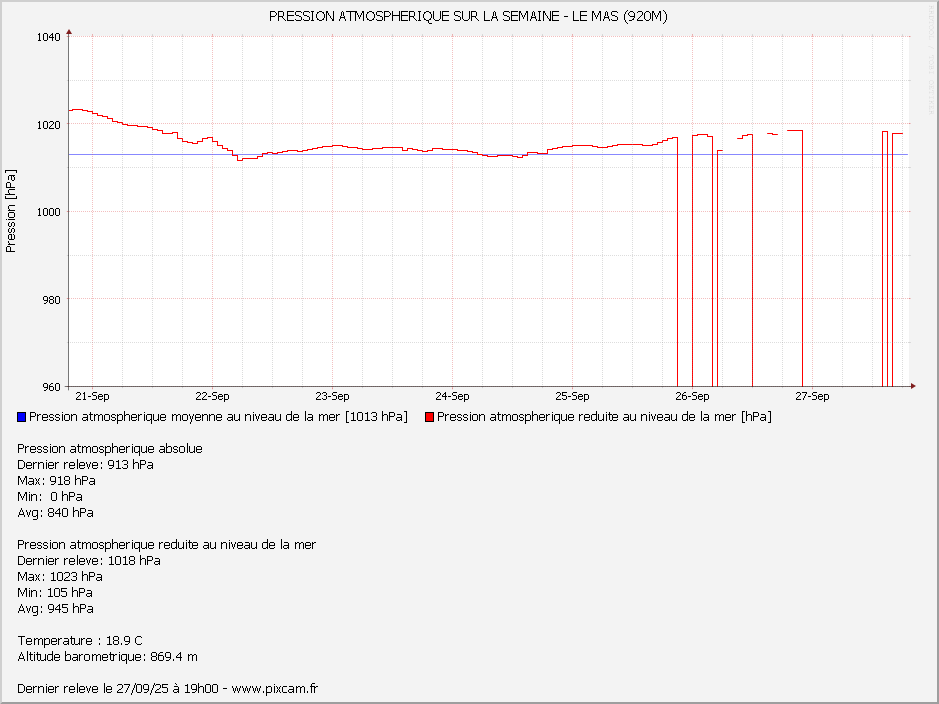Click the www.pixcam.fr text in the footer
939x704 pixels.
(275, 689)
